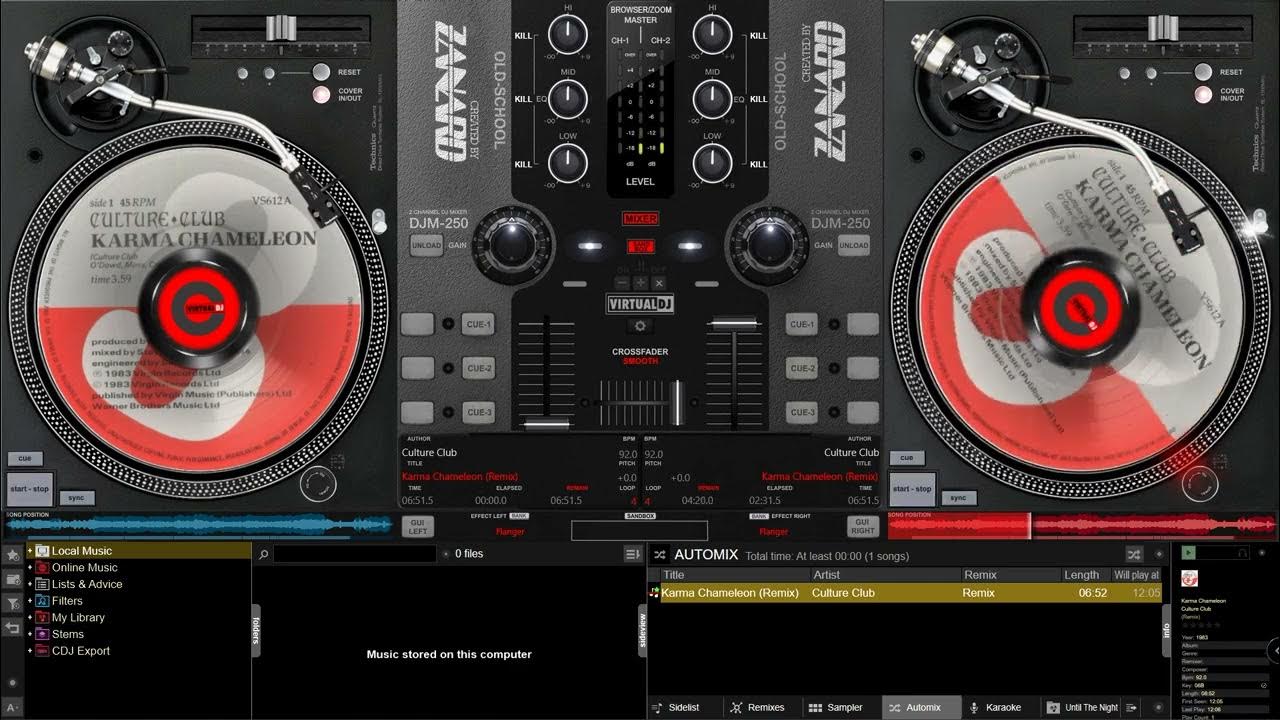The image size is (1280, 720).
Task: Click the search magnifier icon in browser
Action: (x=262, y=554)
